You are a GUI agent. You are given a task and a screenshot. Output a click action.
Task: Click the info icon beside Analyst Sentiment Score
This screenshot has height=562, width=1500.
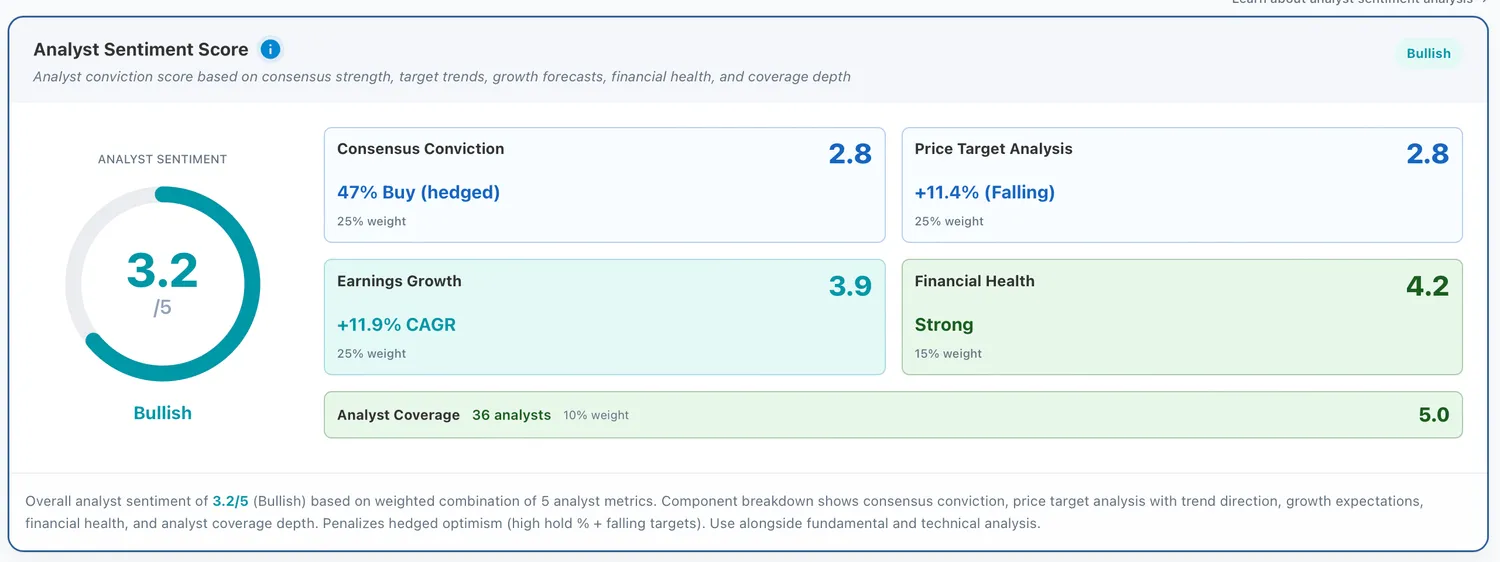(270, 49)
